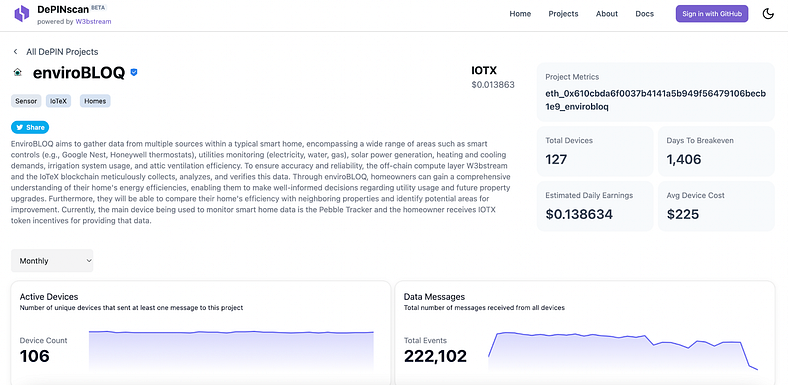Image resolution: width=788 pixels, height=385 pixels.
Task: Go back to All DePIN Projects
Action: (62, 52)
